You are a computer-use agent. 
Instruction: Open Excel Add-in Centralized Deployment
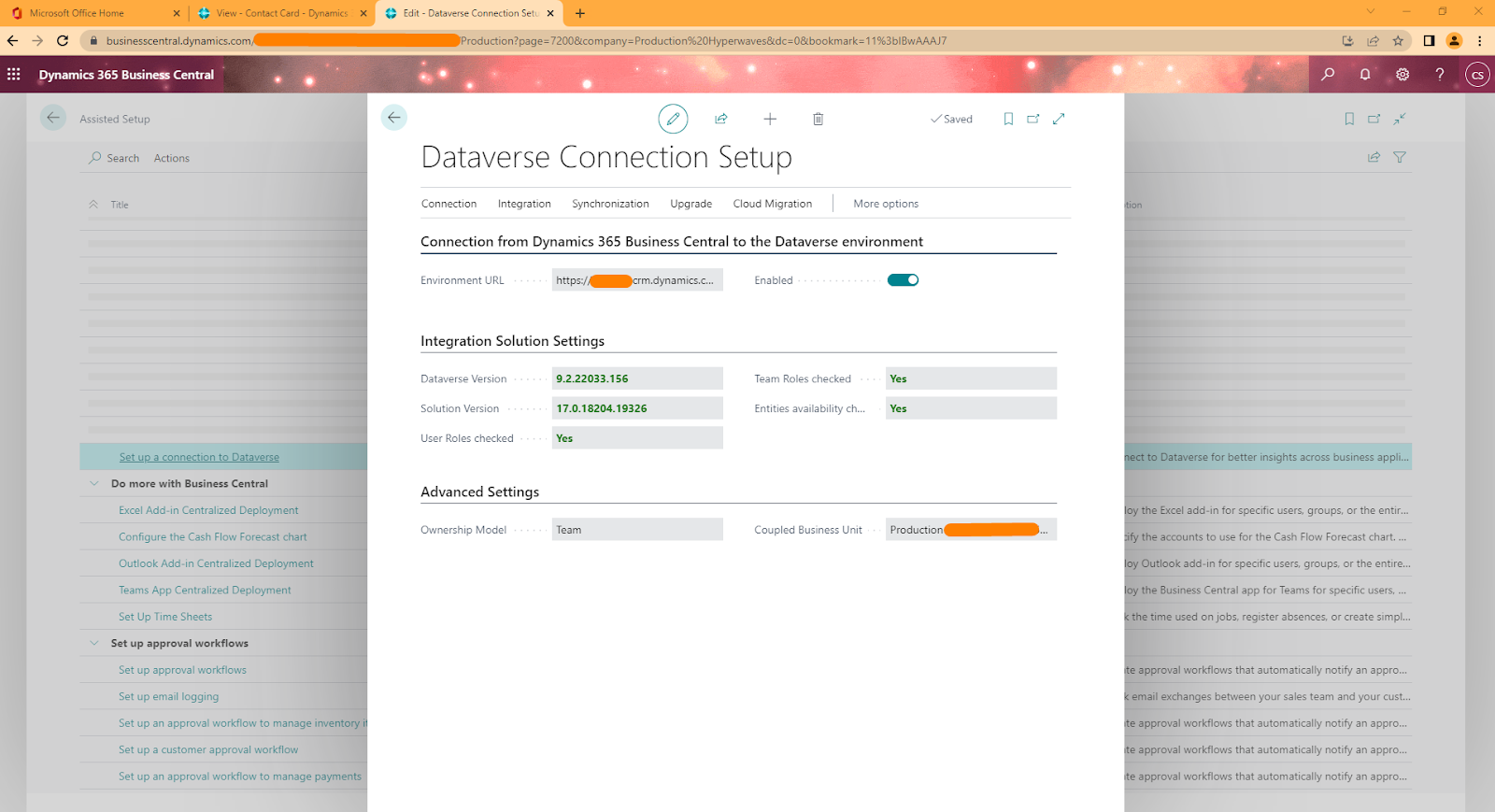(208, 510)
